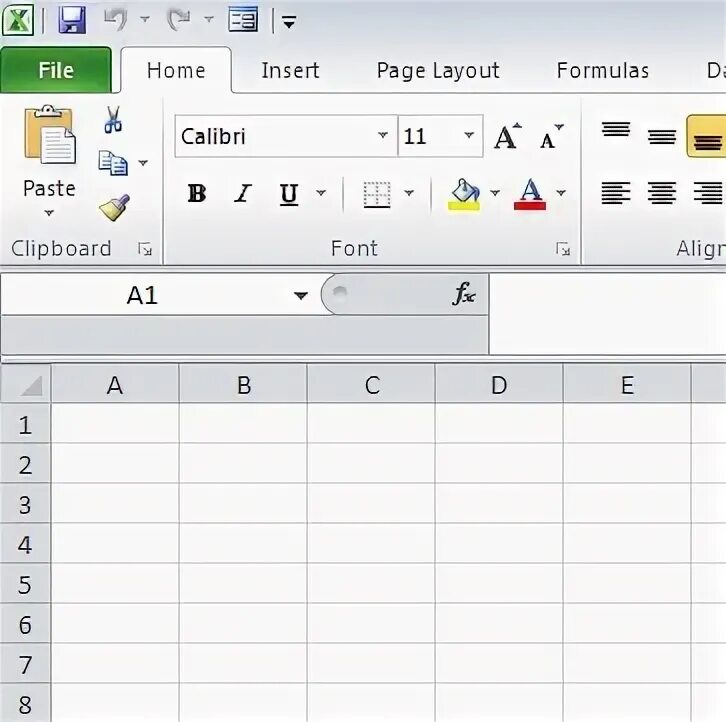Image resolution: width=726 pixels, height=722 pixels.
Task: Click the Select All corner triangle
Action: click(32, 385)
